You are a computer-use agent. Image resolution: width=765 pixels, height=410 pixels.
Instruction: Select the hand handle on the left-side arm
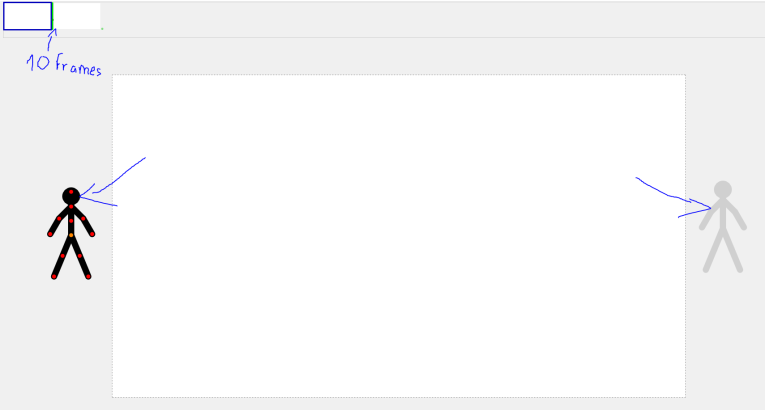50,234
